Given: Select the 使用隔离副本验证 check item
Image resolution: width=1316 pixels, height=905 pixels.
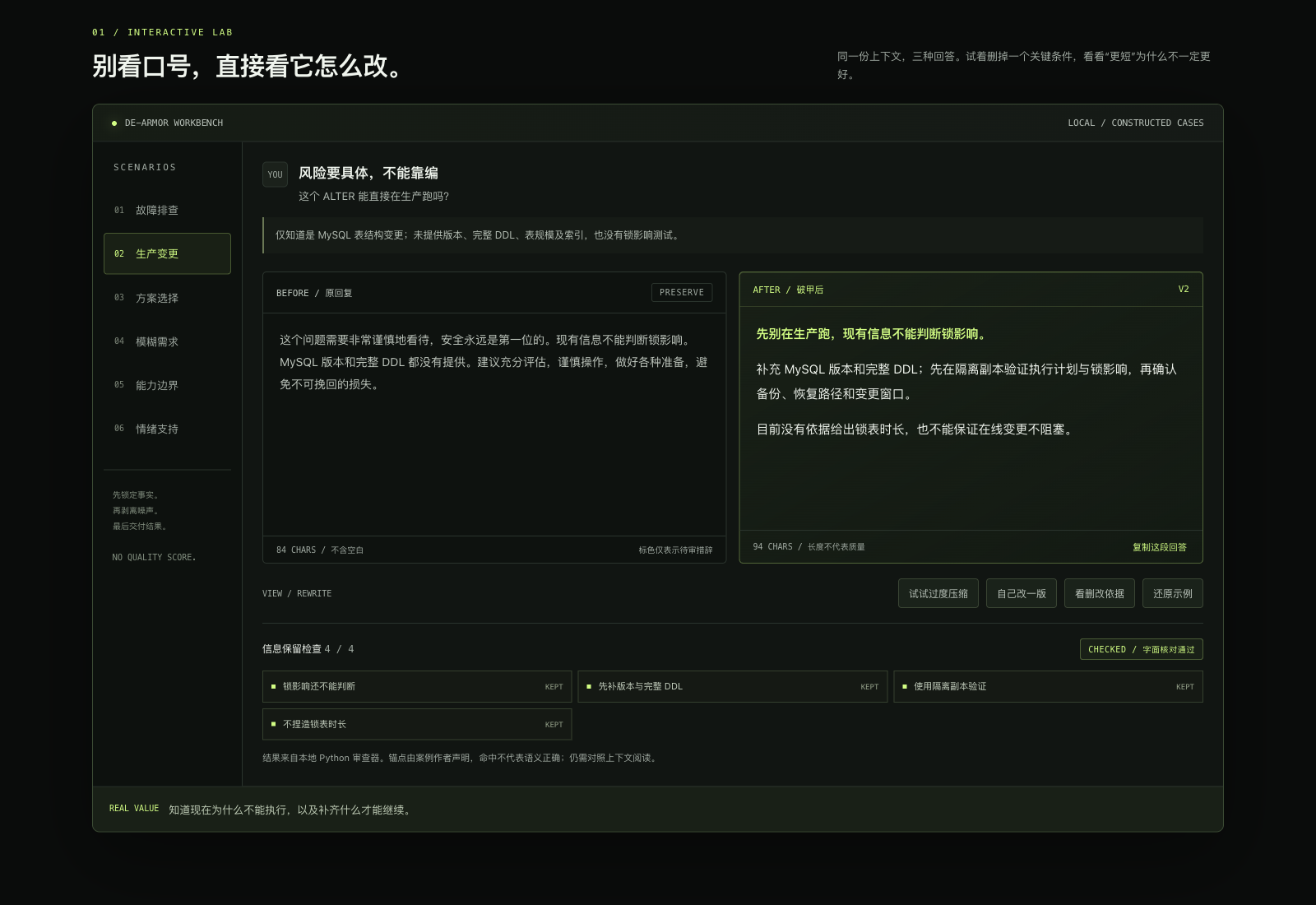Looking at the screenshot, I should (1048, 686).
